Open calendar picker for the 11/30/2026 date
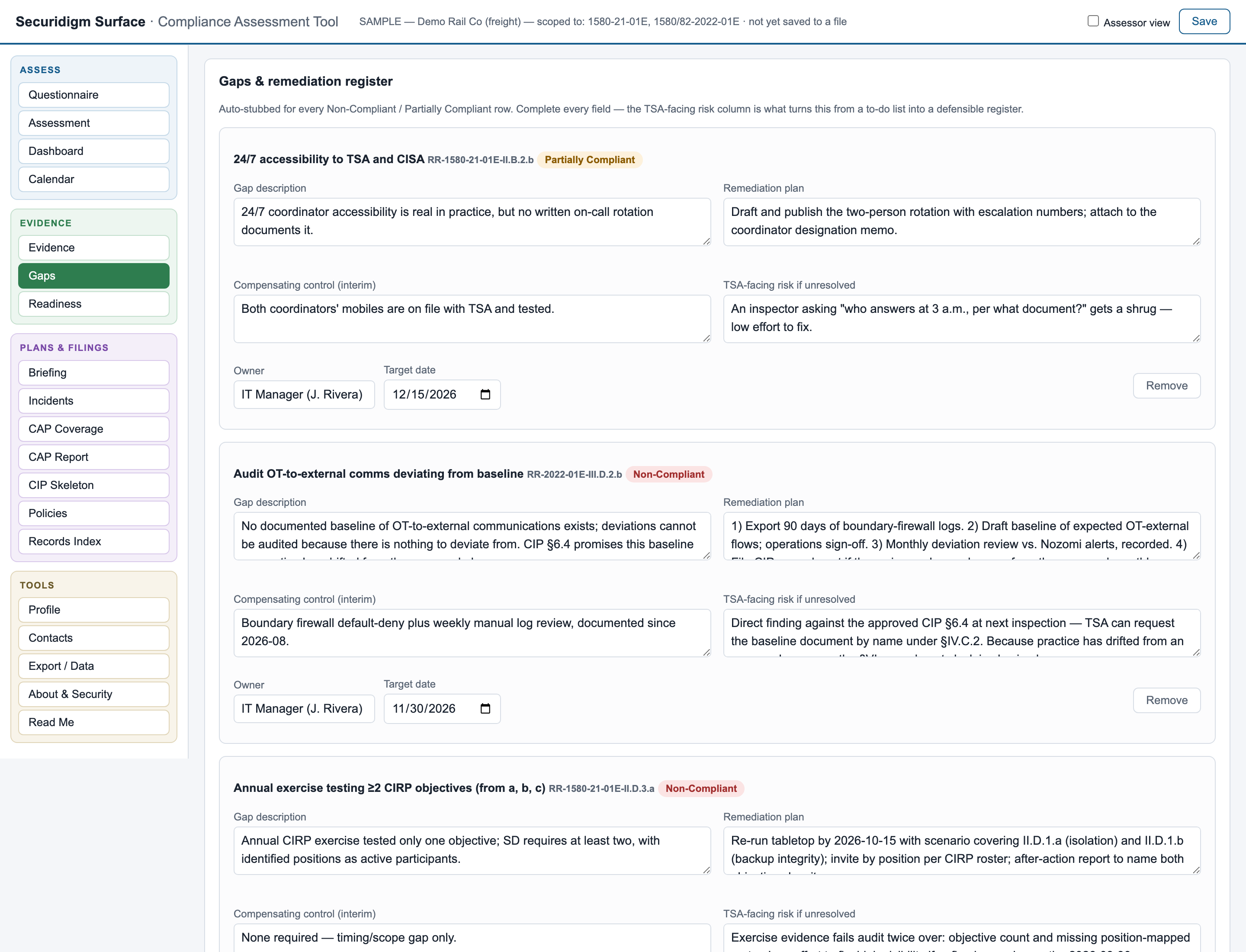 click(485, 708)
